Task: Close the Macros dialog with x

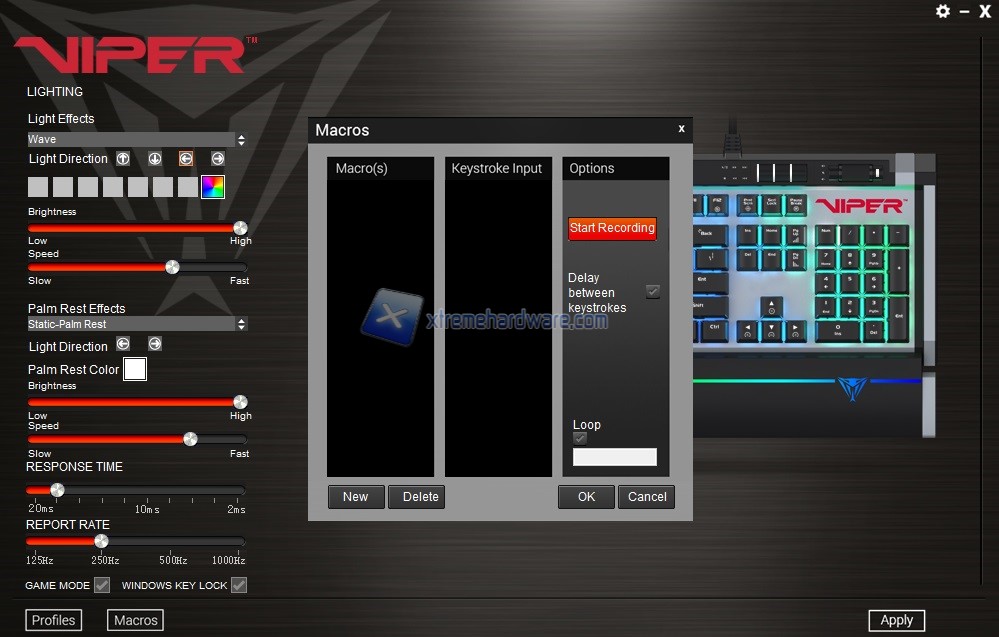Action: coord(681,129)
